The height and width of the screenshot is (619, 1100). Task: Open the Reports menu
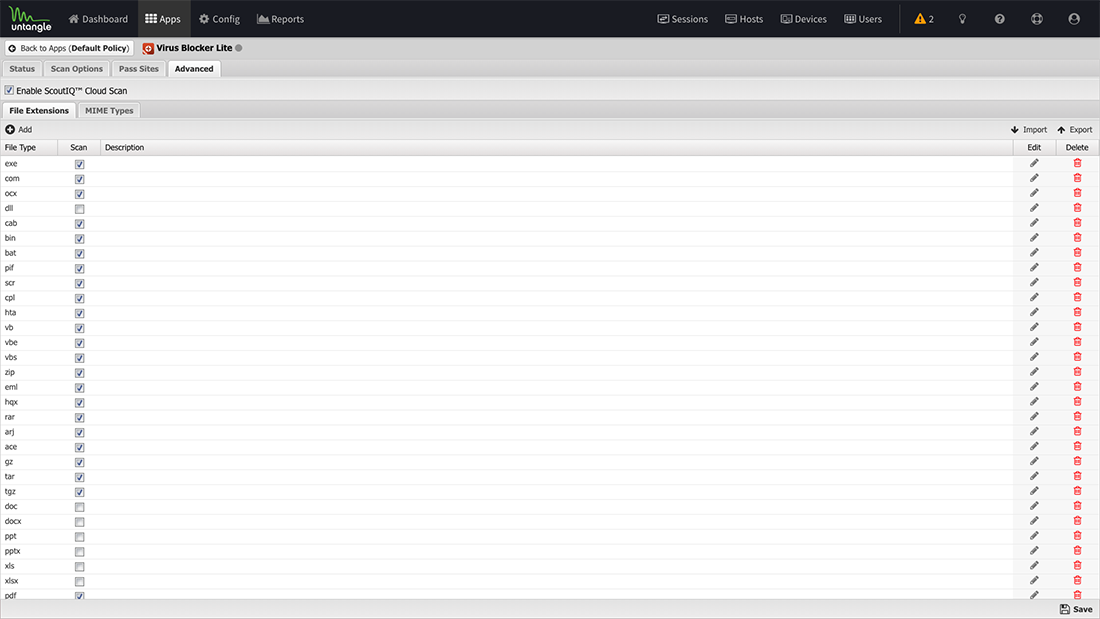click(x=281, y=19)
